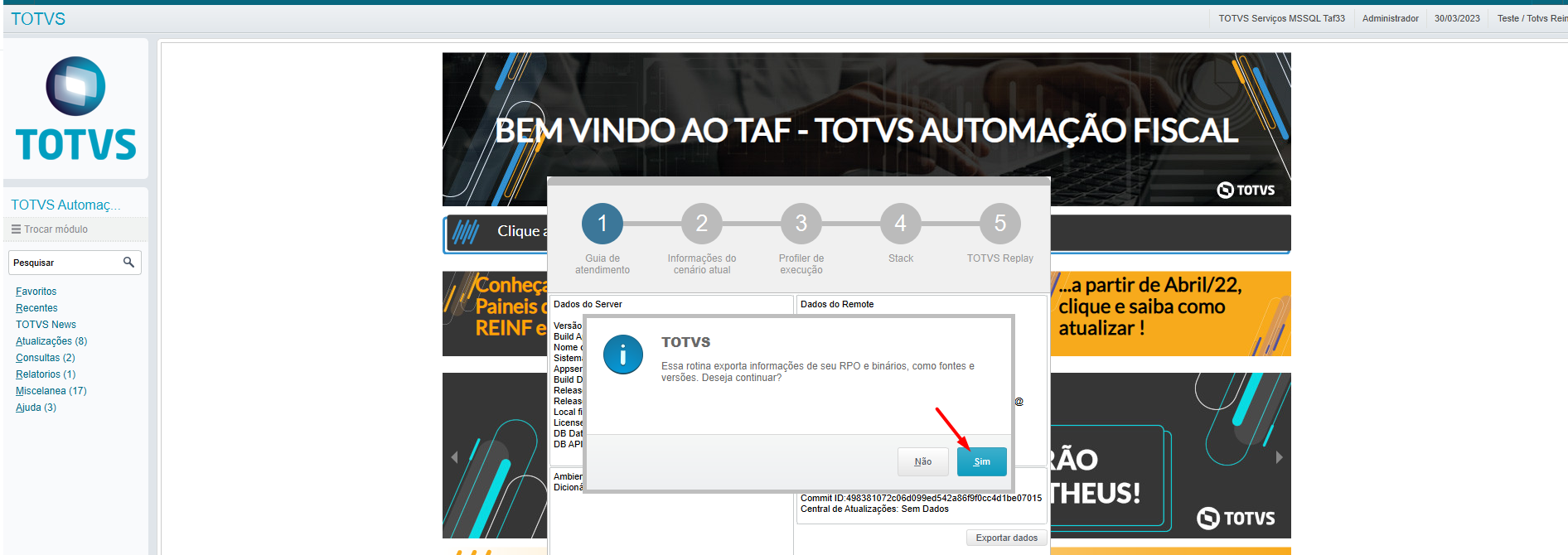
Task: Click the TOTVS title in the top bar
Action: 38,18
